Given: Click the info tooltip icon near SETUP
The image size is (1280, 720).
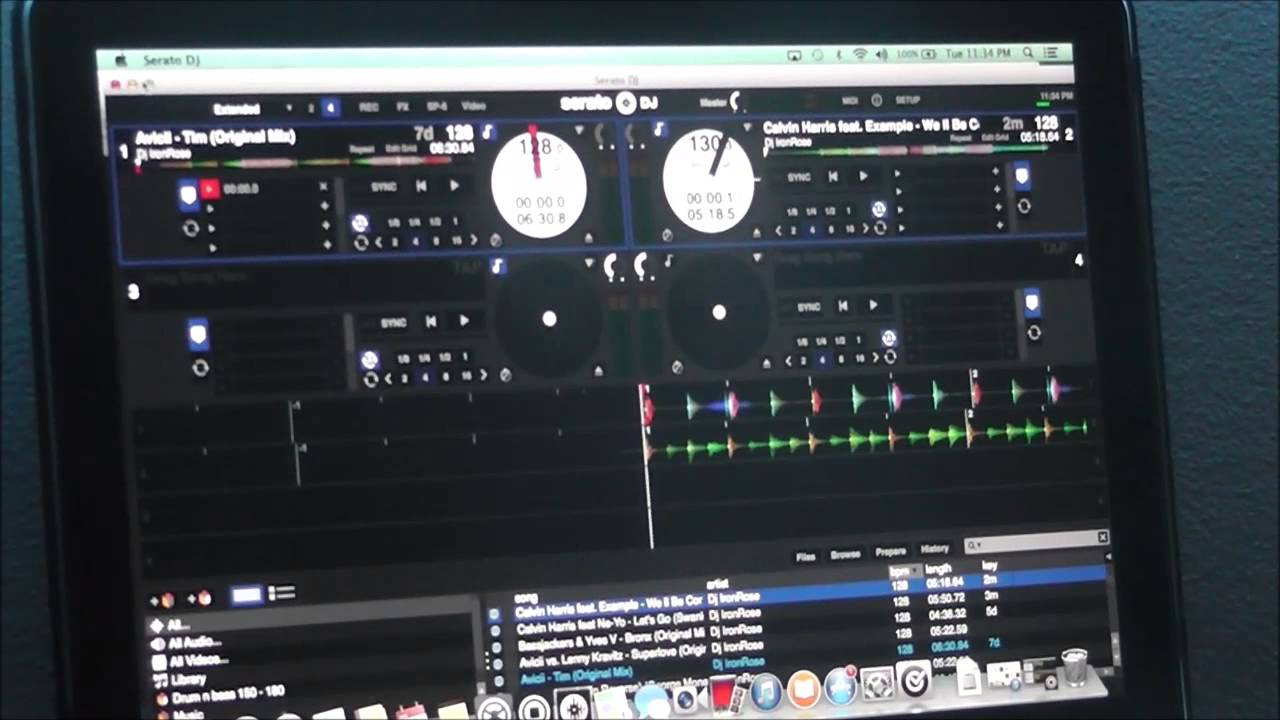Looking at the screenshot, I should coord(877,100).
